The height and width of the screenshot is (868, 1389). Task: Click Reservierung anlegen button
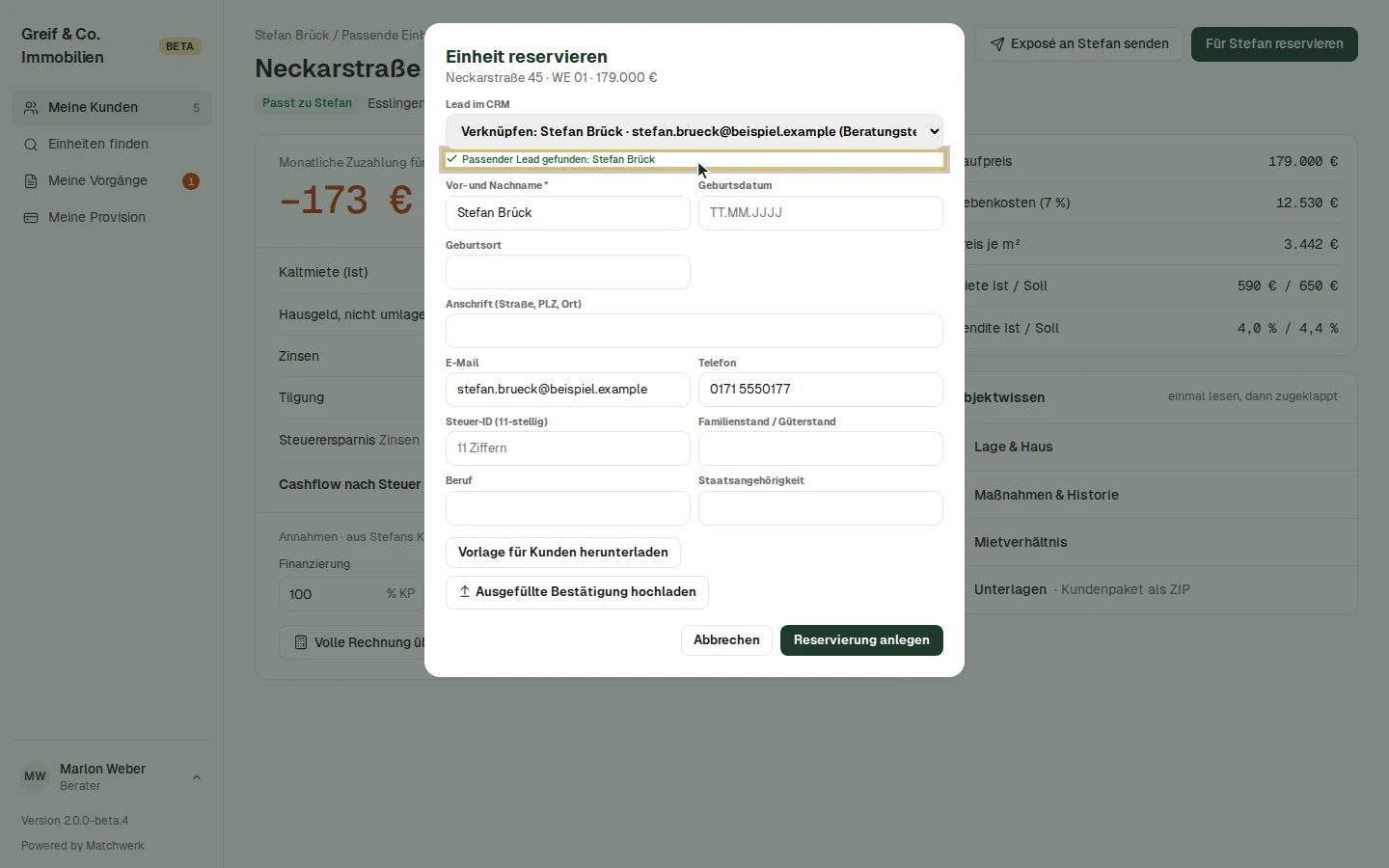point(861,640)
